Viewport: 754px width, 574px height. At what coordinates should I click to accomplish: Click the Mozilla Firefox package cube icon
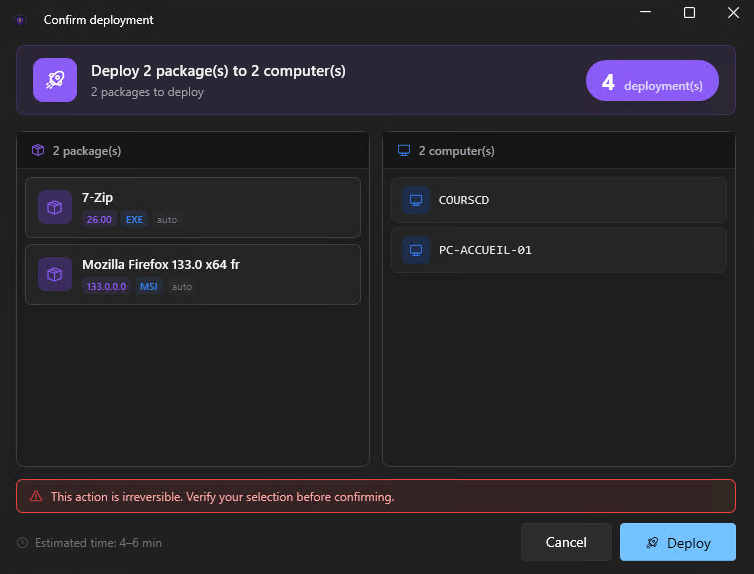(x=55, y=274)
